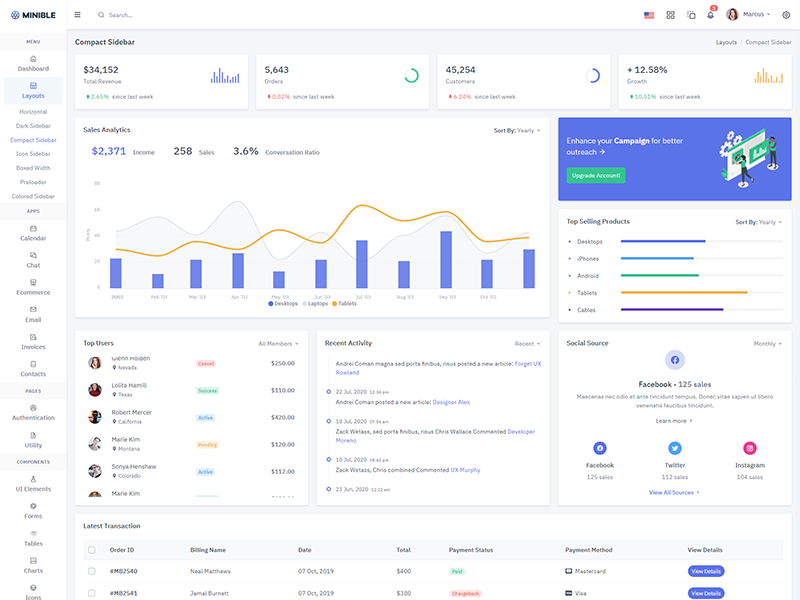Check the box for order #MB2540
This screenshot has height=600, width=800.
point(92,571)
